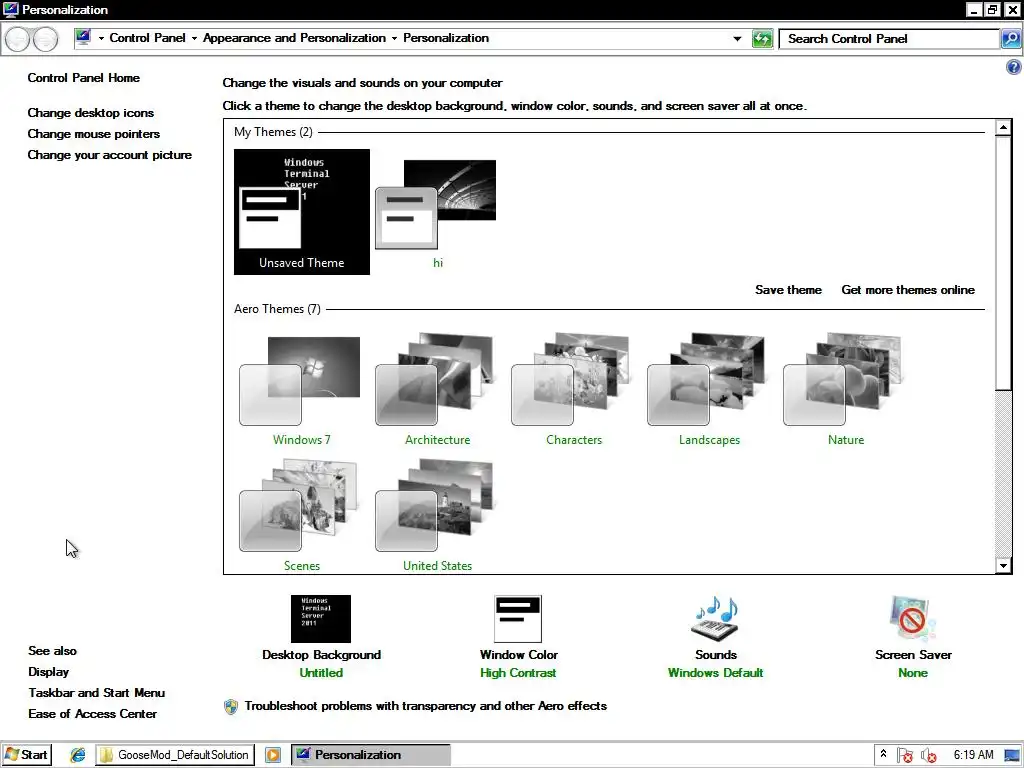
Task: Open Sounds settings icon
Action: (x=715, y=618)
